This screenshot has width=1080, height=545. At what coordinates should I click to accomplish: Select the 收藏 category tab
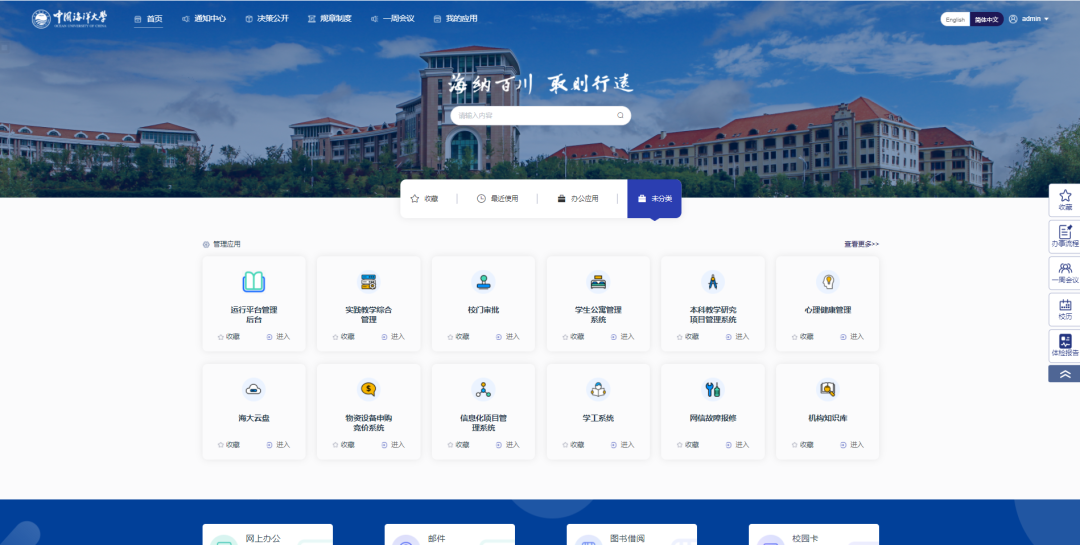click(424, 198)
